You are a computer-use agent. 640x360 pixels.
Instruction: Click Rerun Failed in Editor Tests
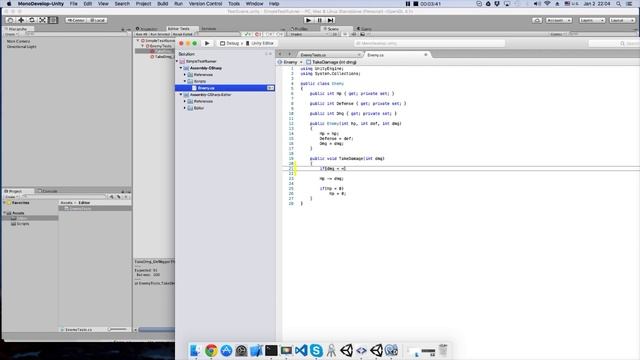pos(182,34)
